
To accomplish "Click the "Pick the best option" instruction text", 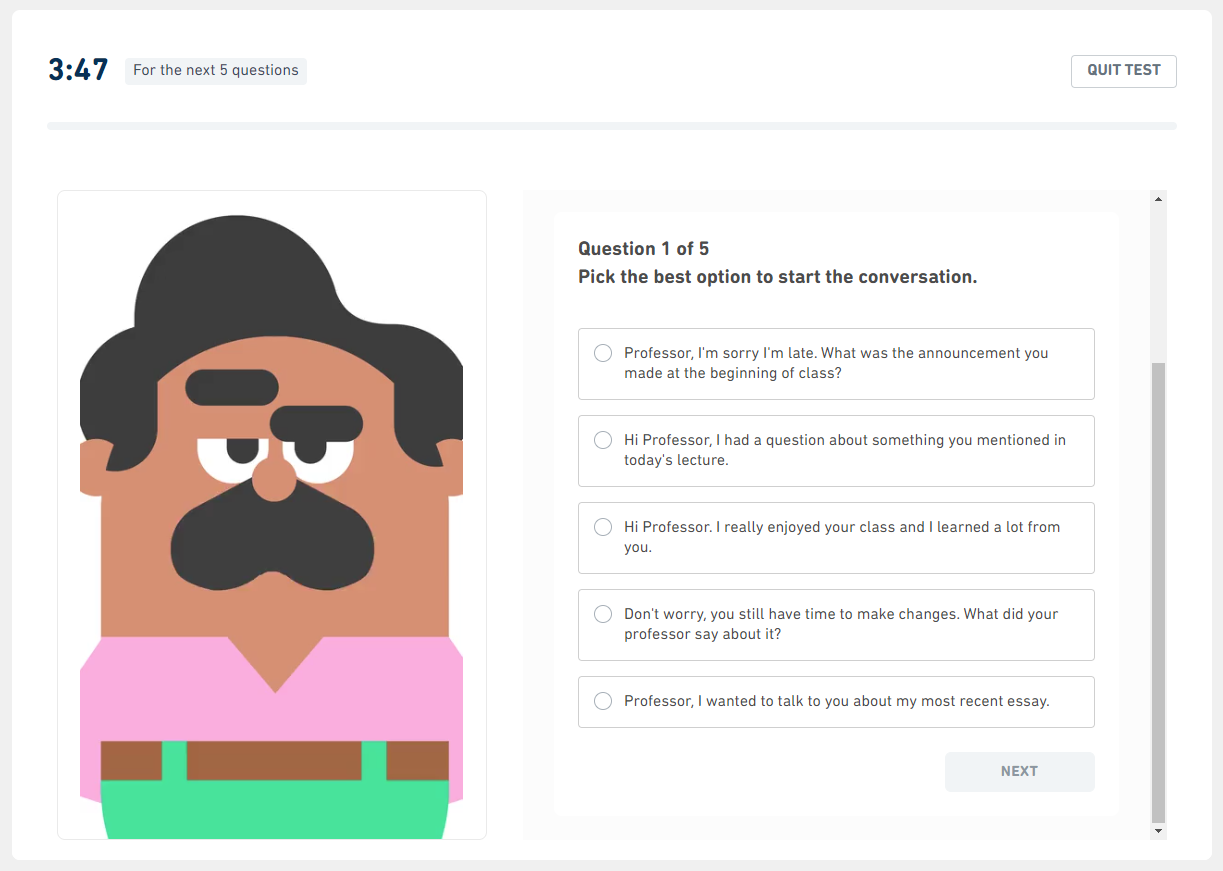I will pyautogui.click(x=777, y=277).
